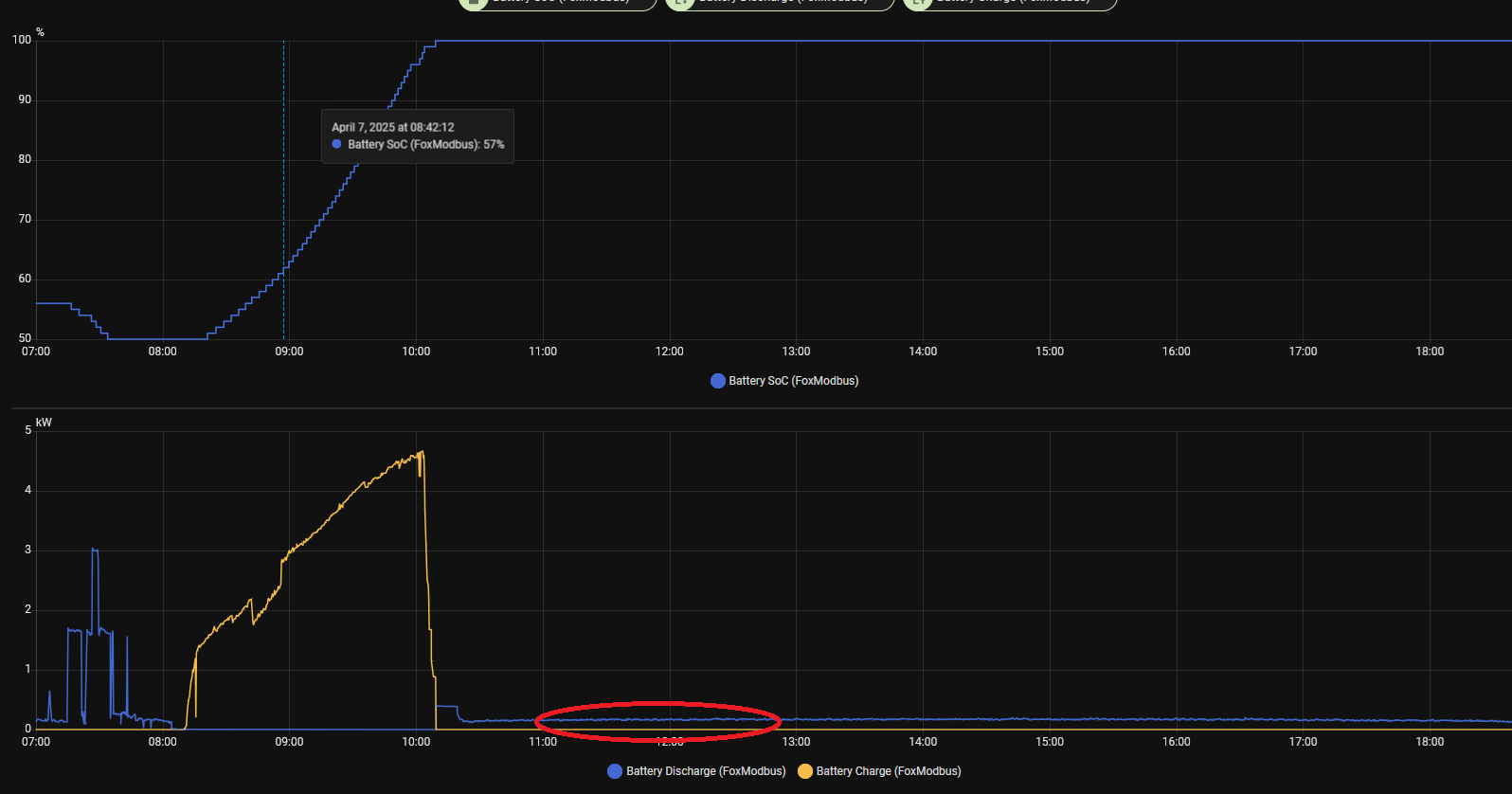Screen dimensions: 1512x794
Task: Click the 100 percent y-axis label
Action: click(x=22, y=40)
